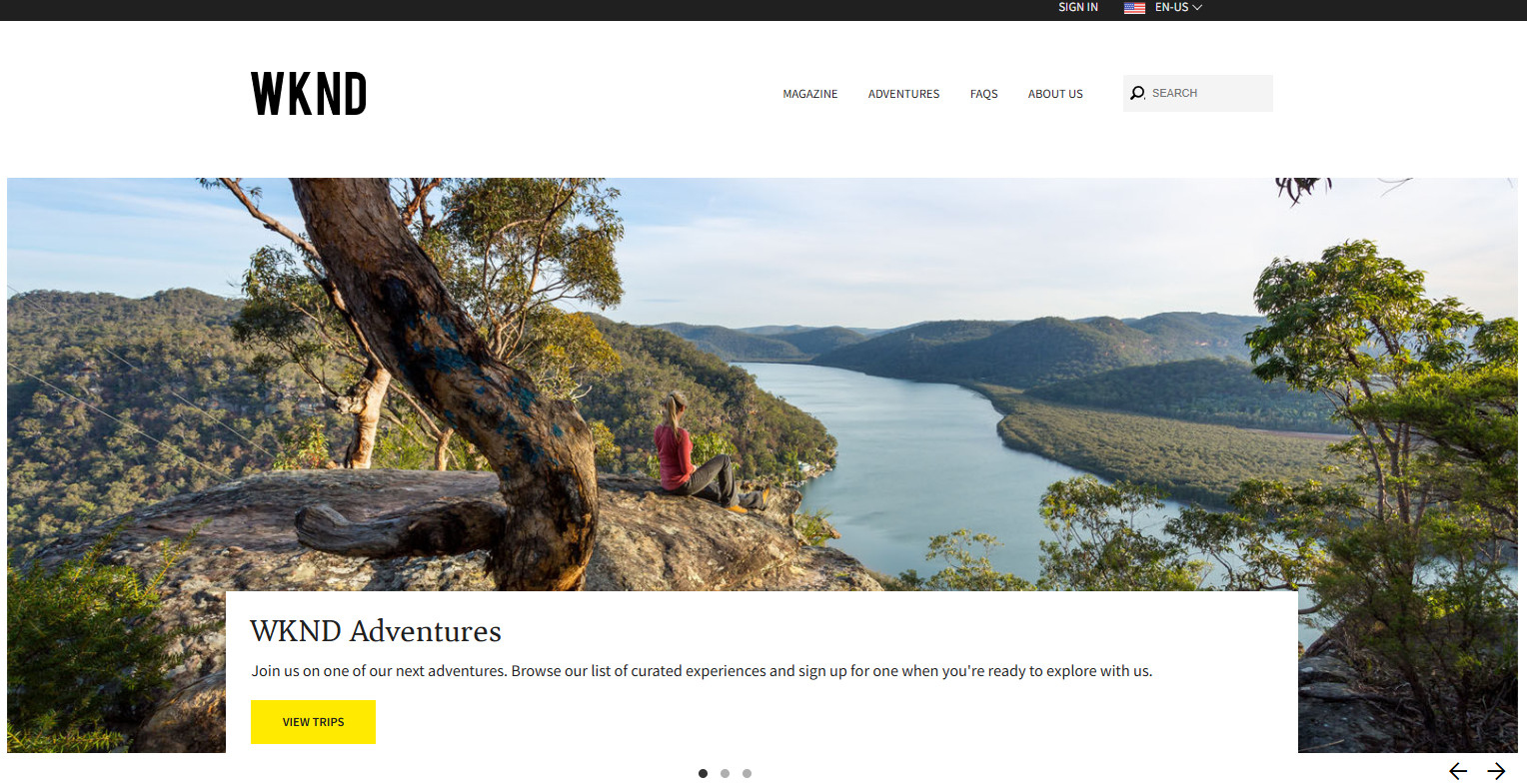Go to previous slide with left arrow

(1458, 771)
